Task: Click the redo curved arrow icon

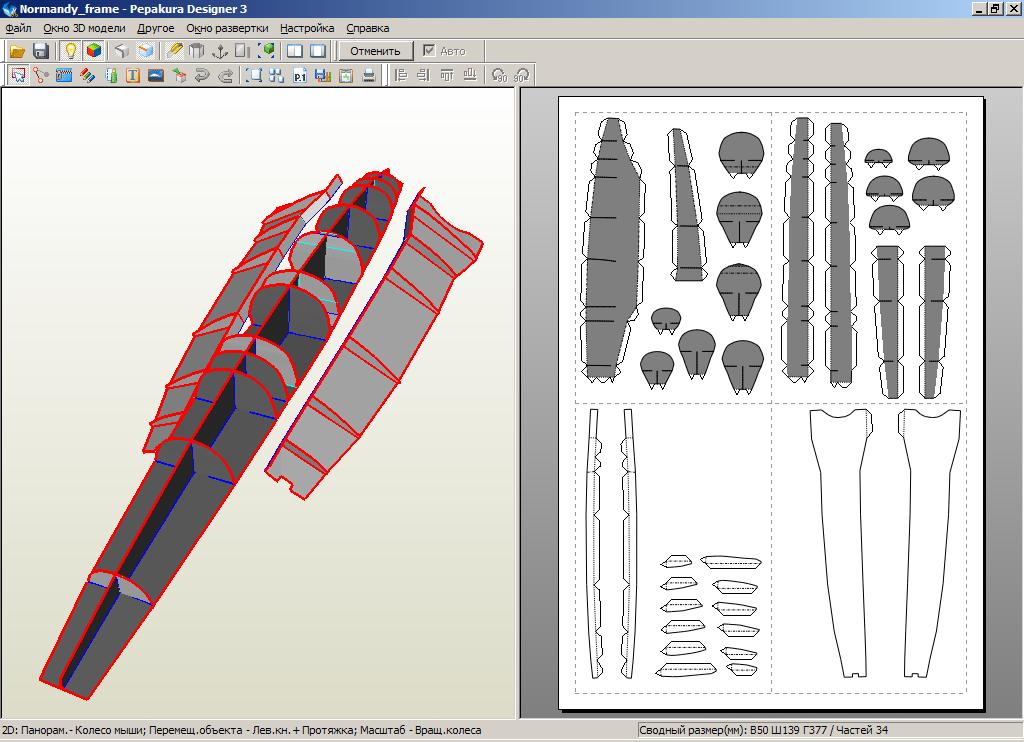Action: (225, 75)
